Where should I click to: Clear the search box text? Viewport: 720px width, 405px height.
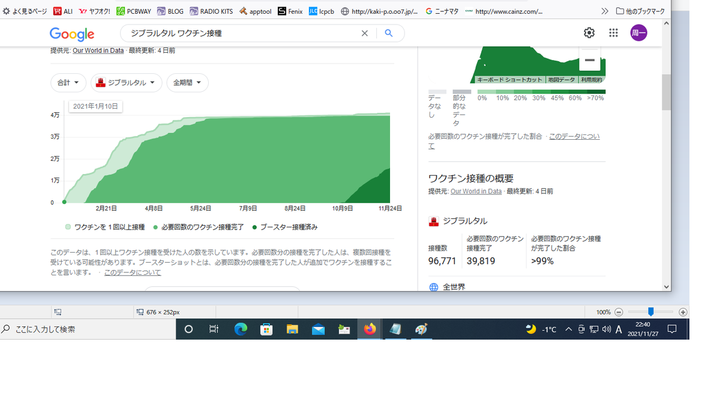pyautogui.click(x=364, y=33)
